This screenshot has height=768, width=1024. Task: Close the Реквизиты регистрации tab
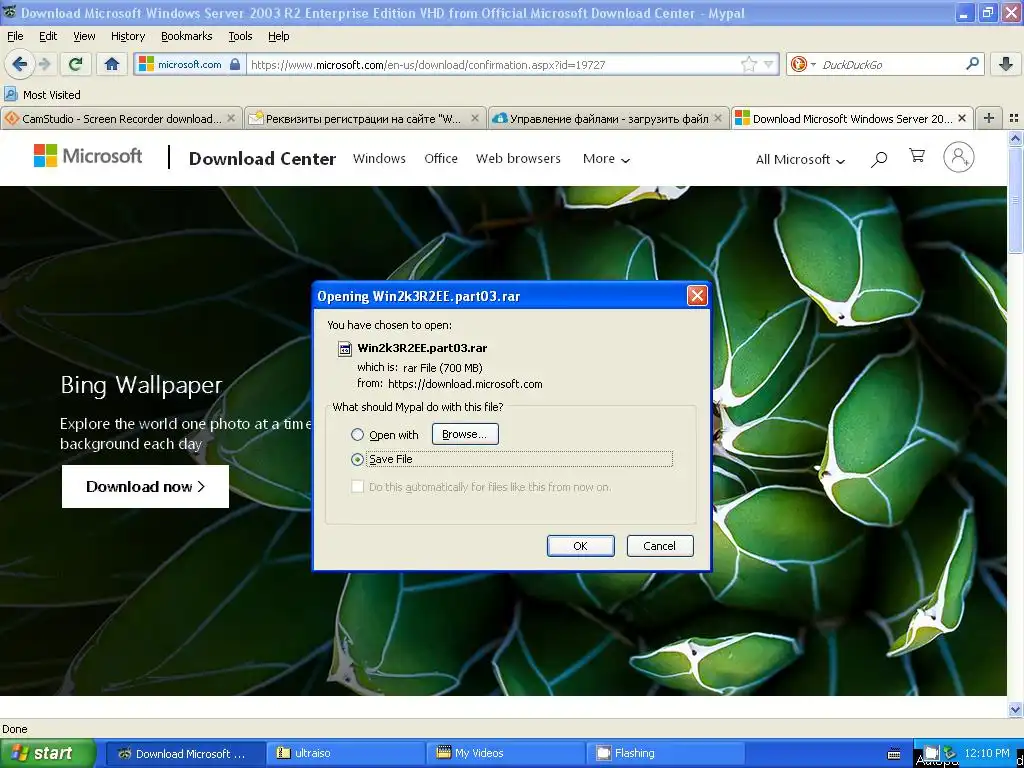click(x=475, y=118)
